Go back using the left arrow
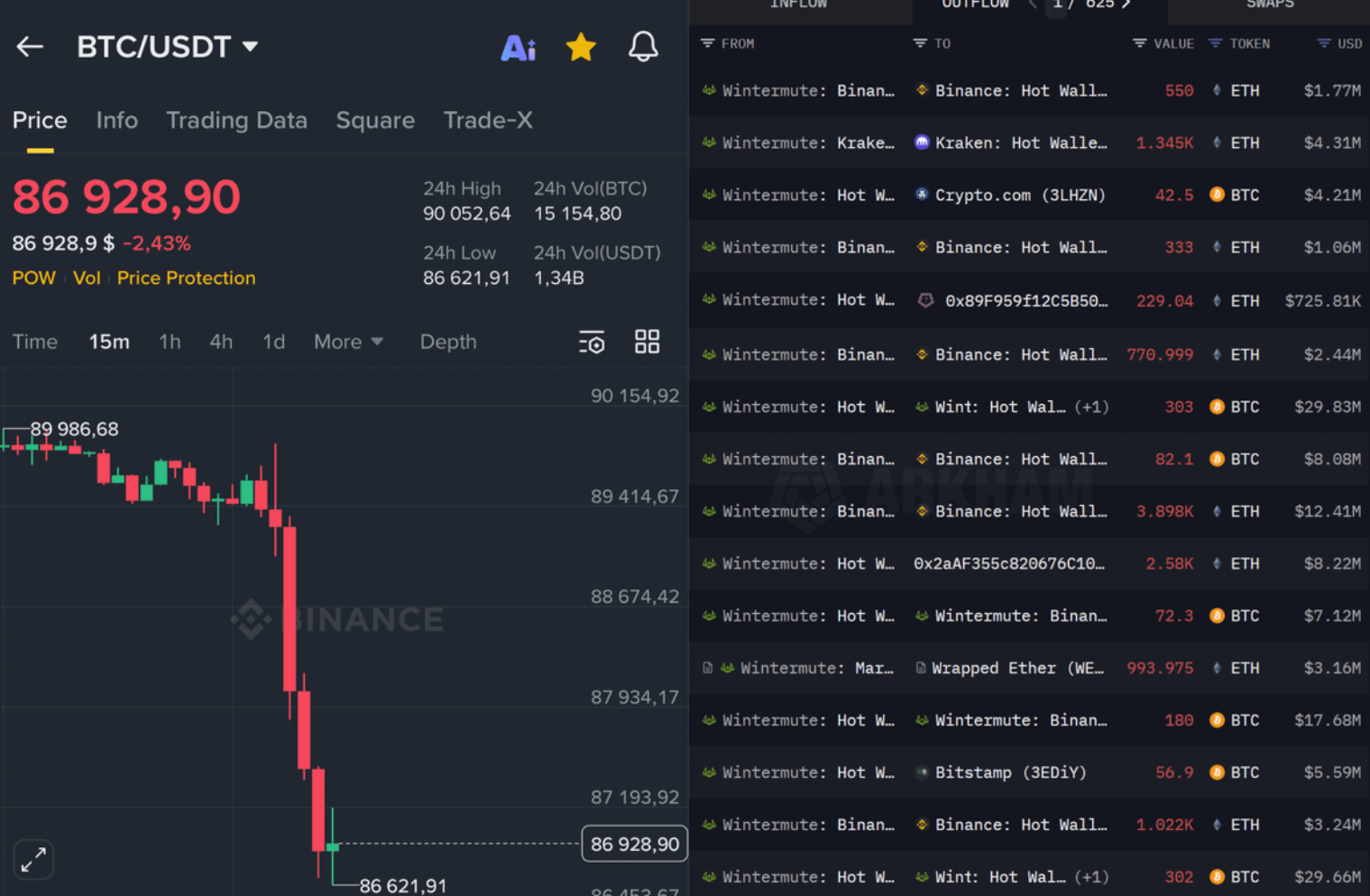Image resolution: width=1370 pixels, height=896 pixels. (x=30, y=46)
